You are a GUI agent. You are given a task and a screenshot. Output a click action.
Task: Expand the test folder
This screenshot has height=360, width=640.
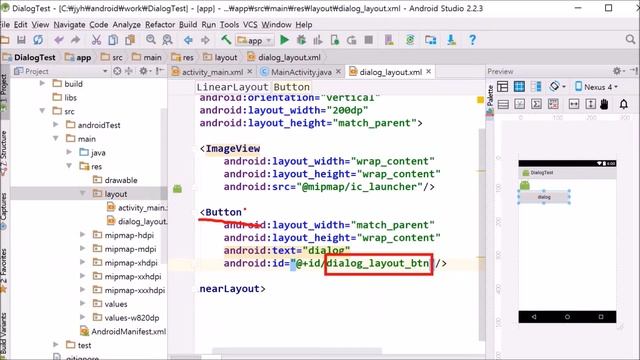coord(56,345)
